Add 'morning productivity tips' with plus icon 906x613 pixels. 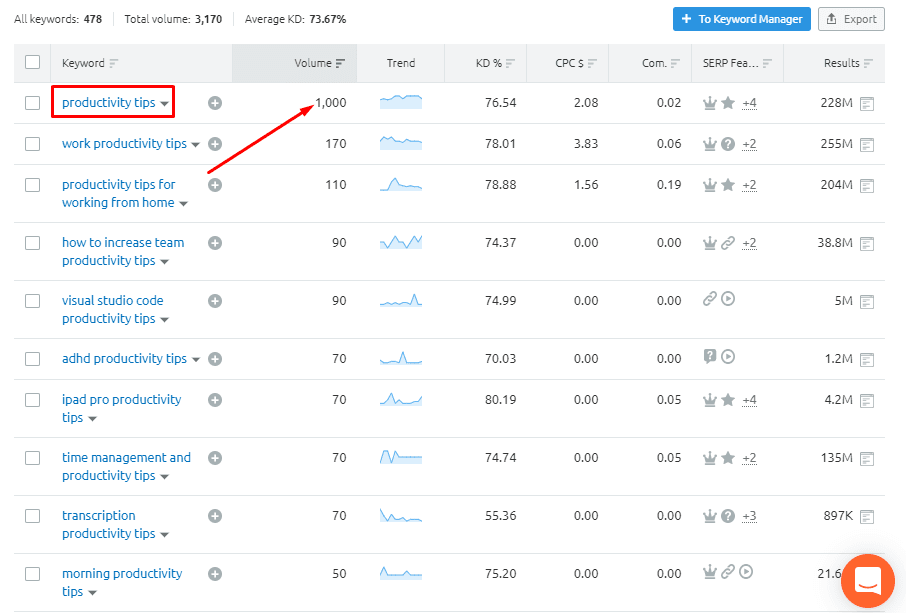(215, 574)
